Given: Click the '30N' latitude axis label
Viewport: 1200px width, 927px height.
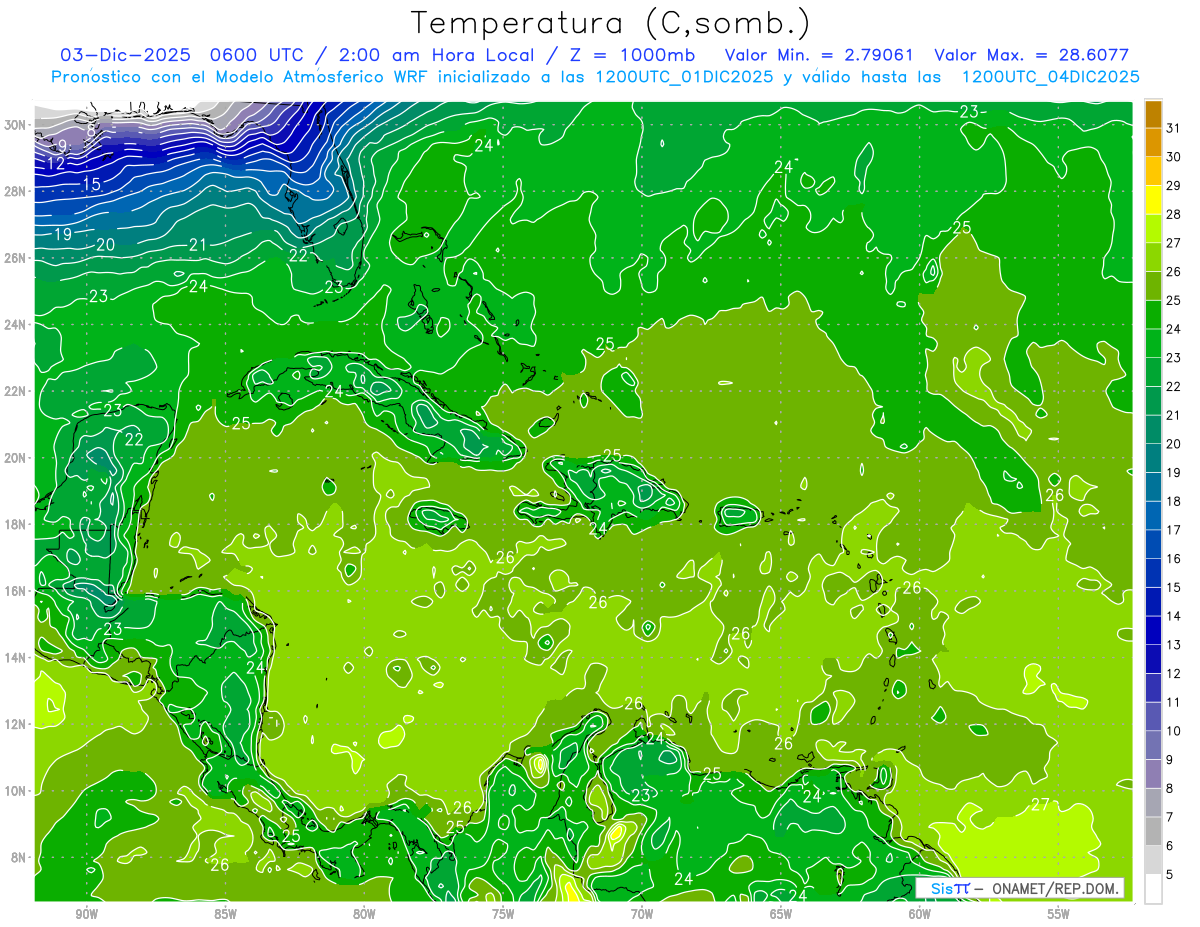Looking at the screenshot, I should [x=15, y=125].
